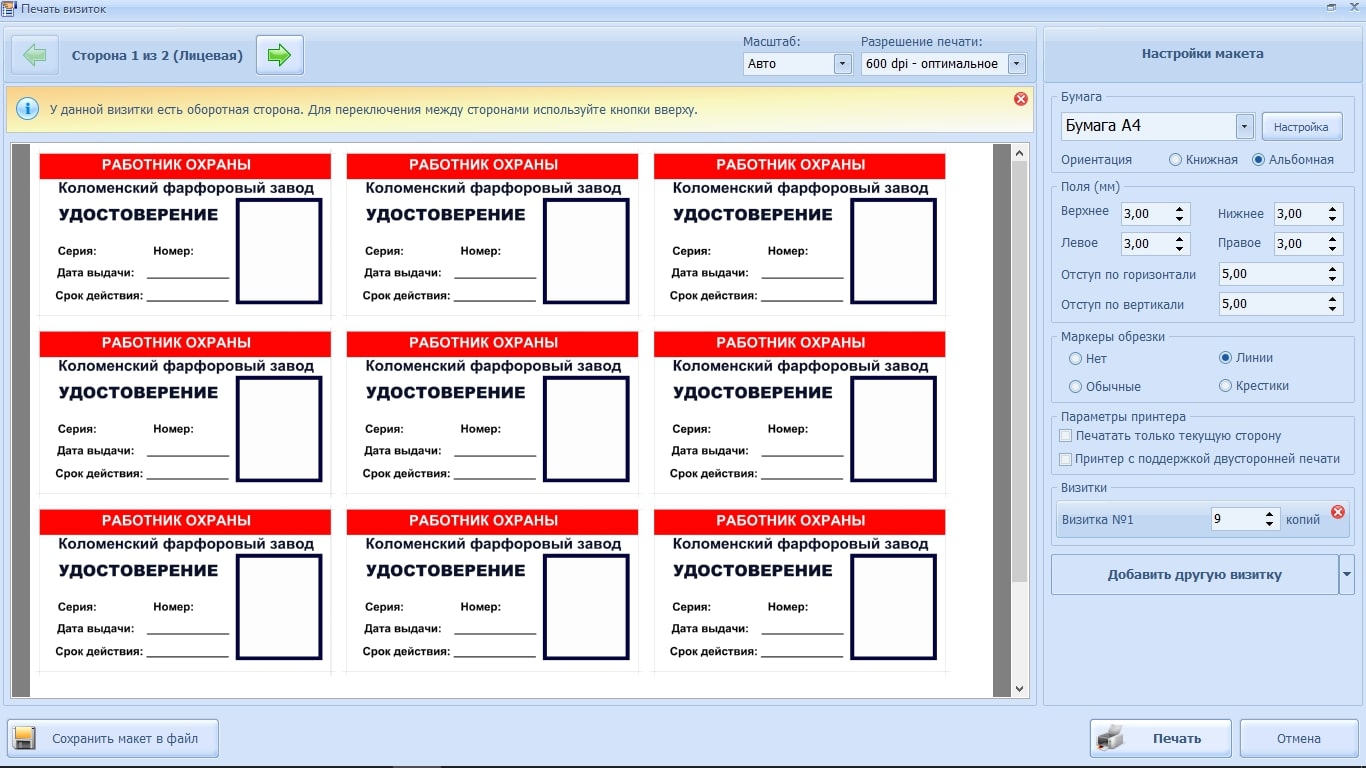1366x768 pixels.
Task: Open arrow next to Добавить другую визитку
Action: point(1347,575)
